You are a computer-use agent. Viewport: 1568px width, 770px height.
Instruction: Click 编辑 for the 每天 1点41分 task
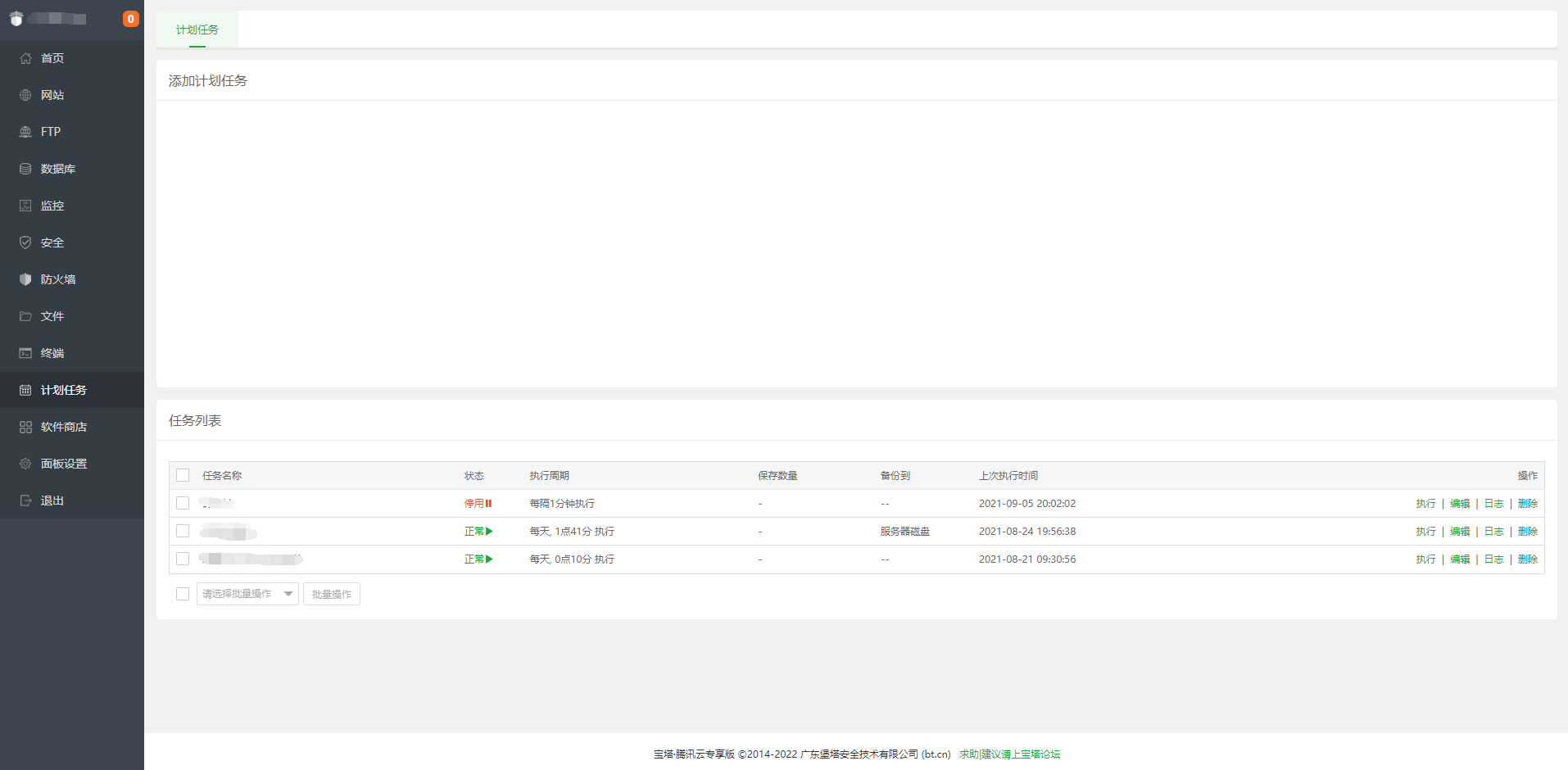1460,532
